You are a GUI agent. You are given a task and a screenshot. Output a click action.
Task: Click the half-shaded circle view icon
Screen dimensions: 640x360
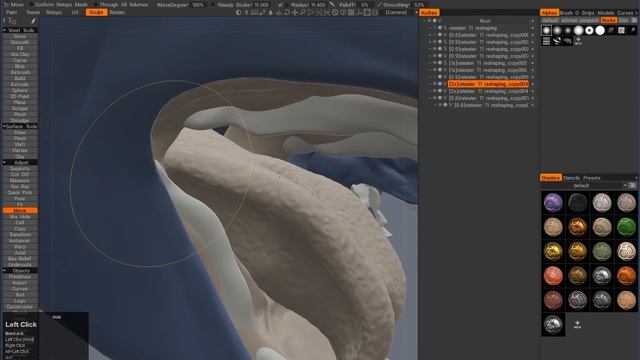click(239, 13)
